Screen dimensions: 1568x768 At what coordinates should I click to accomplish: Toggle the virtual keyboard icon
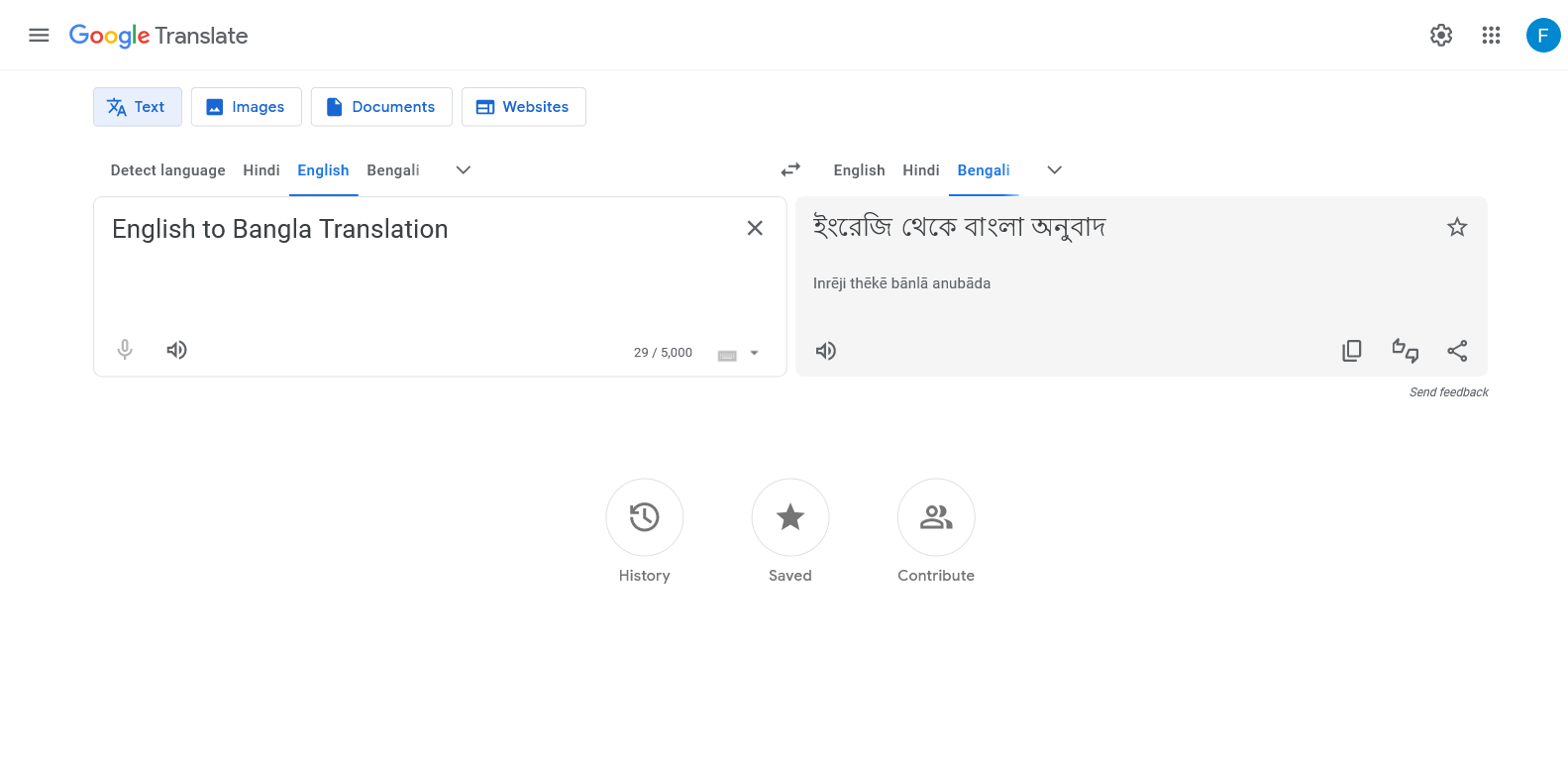727,355
